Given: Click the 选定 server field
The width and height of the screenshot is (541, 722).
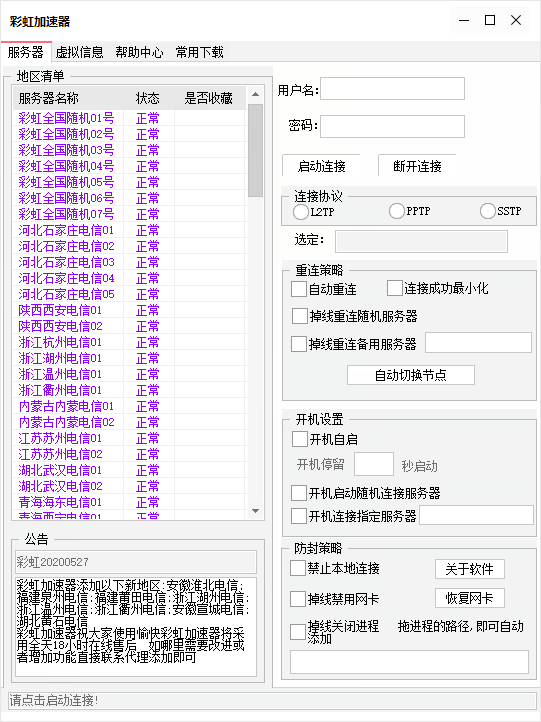Looking at the screenshot, I should click(x=421, y=241).
